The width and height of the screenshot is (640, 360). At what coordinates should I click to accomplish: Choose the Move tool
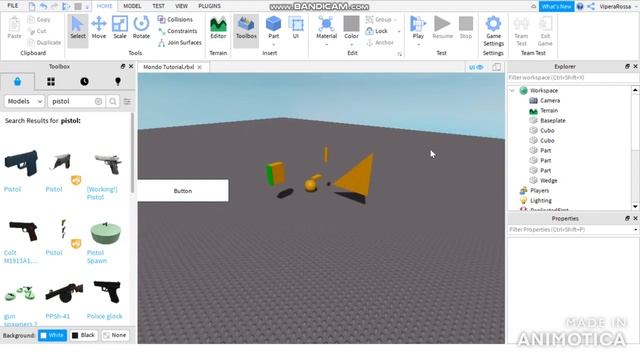click(x=99, y=28)
